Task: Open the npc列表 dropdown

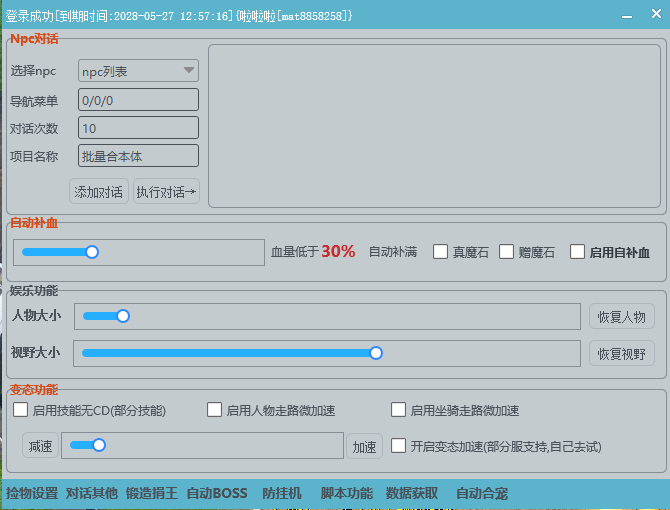Action: 138,71
